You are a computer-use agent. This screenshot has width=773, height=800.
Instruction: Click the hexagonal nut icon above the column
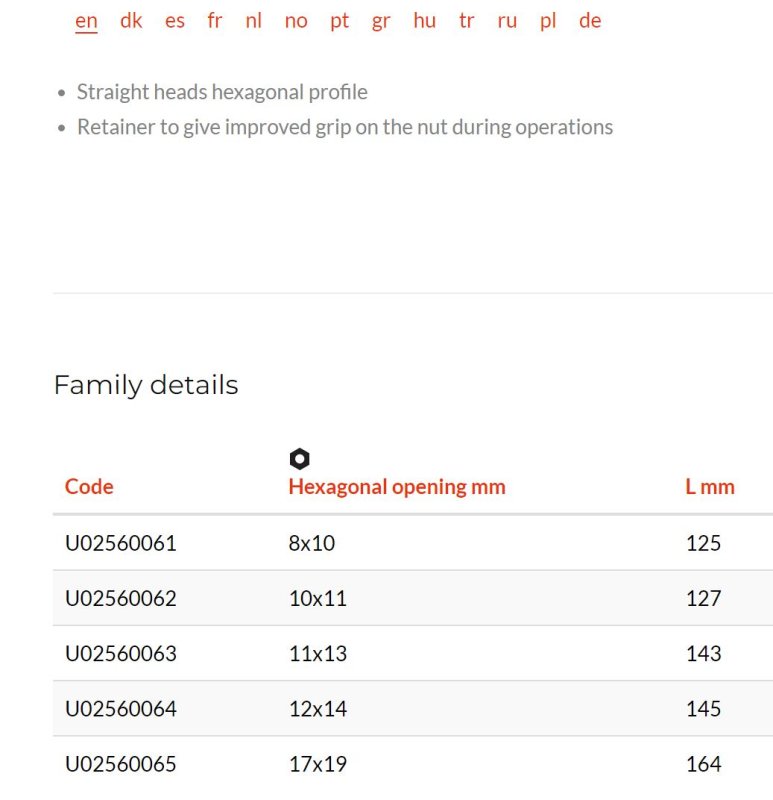click(x=300, y=459)
